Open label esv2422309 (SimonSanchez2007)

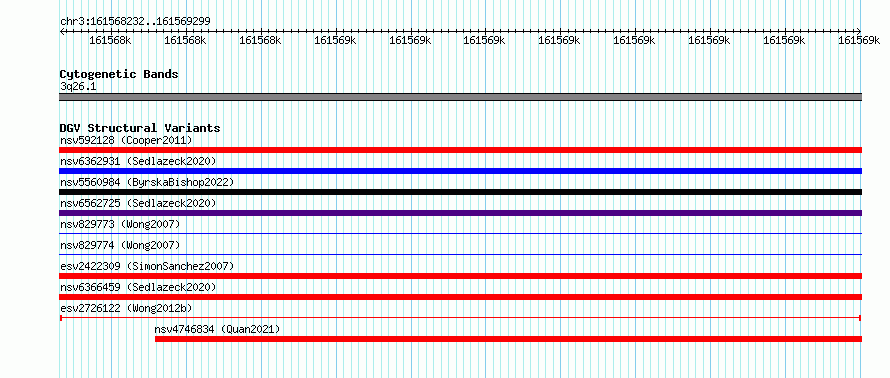147,266
